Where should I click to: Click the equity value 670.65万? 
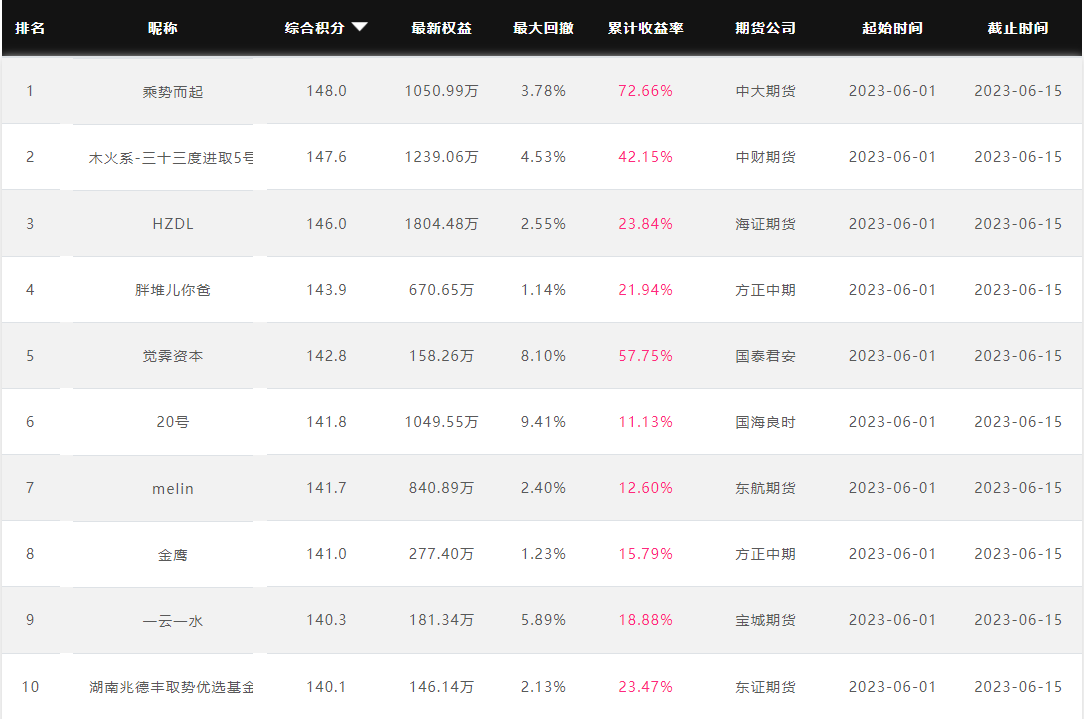pyautogui.click(x=442, y=290)
